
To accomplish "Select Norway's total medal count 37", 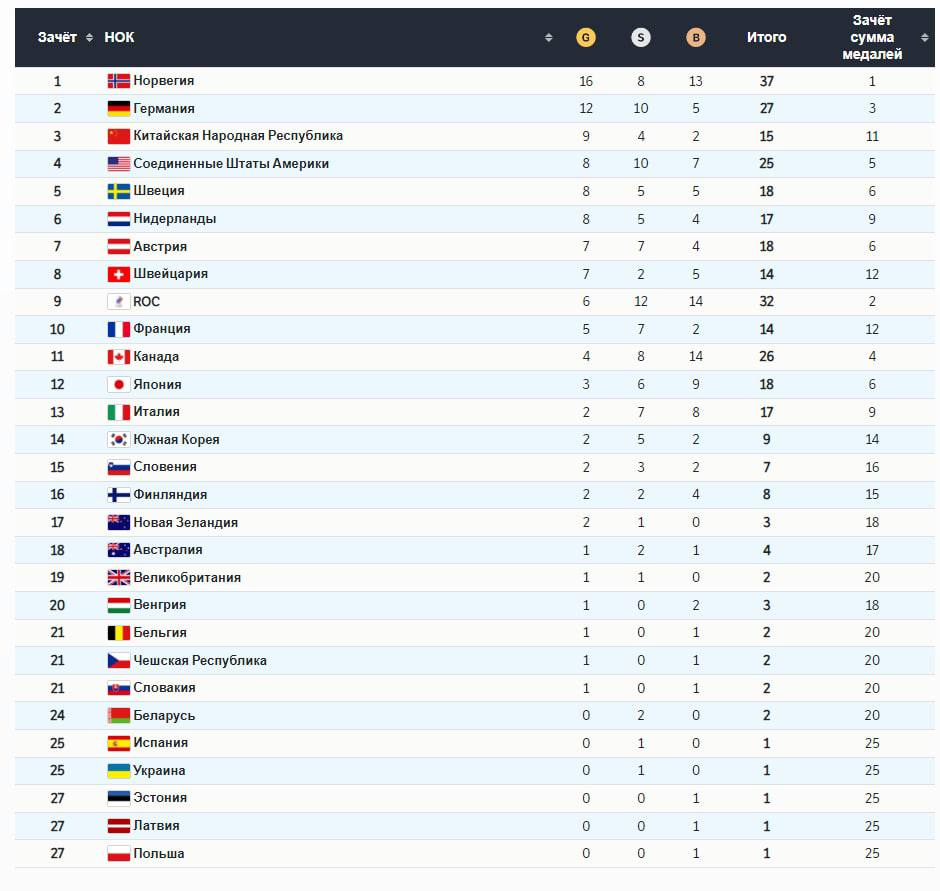I will coord(767,81).
